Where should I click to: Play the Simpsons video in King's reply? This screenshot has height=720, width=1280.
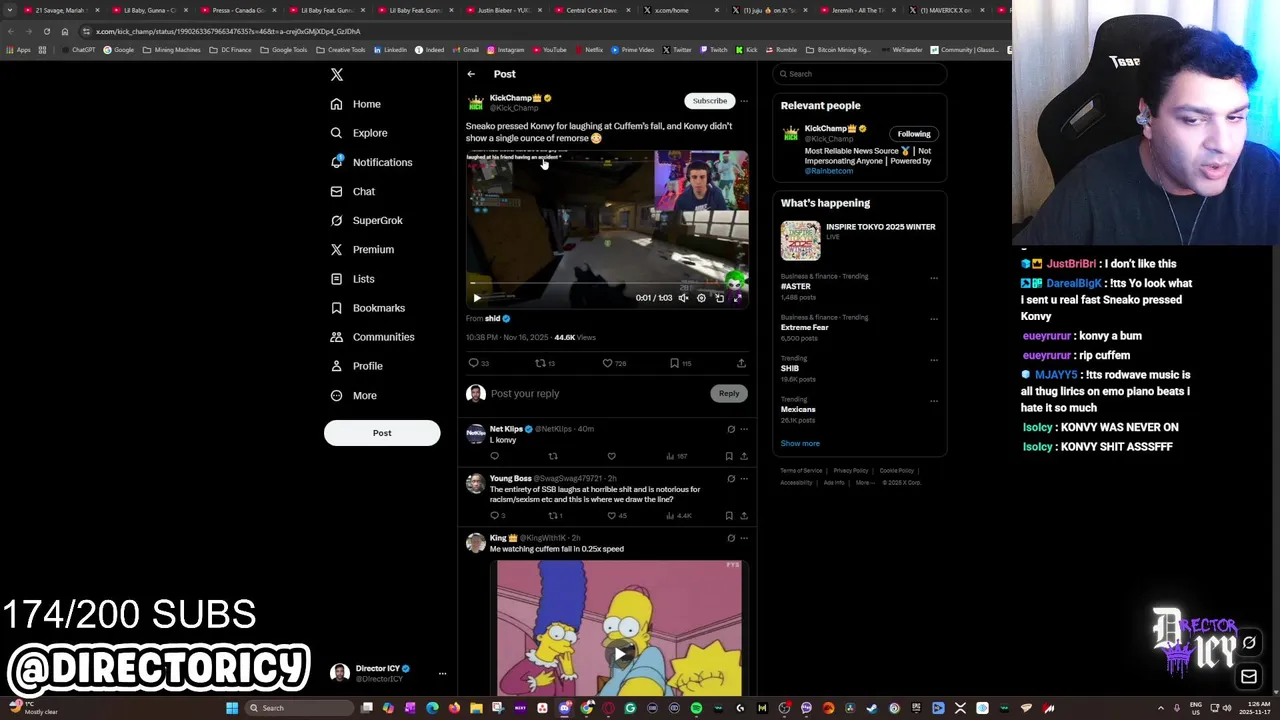tap(620, 654)
